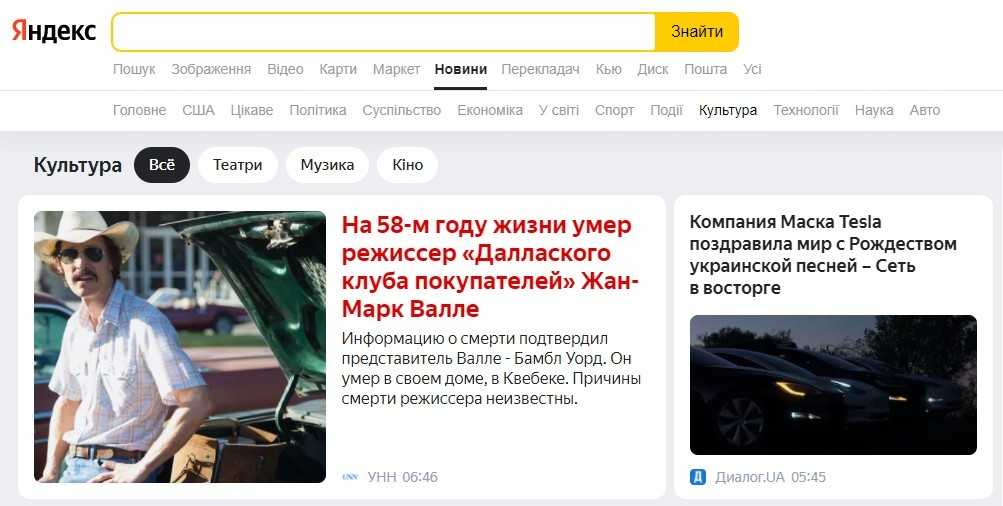Open the Tesla cars news image

click(833, 385)
